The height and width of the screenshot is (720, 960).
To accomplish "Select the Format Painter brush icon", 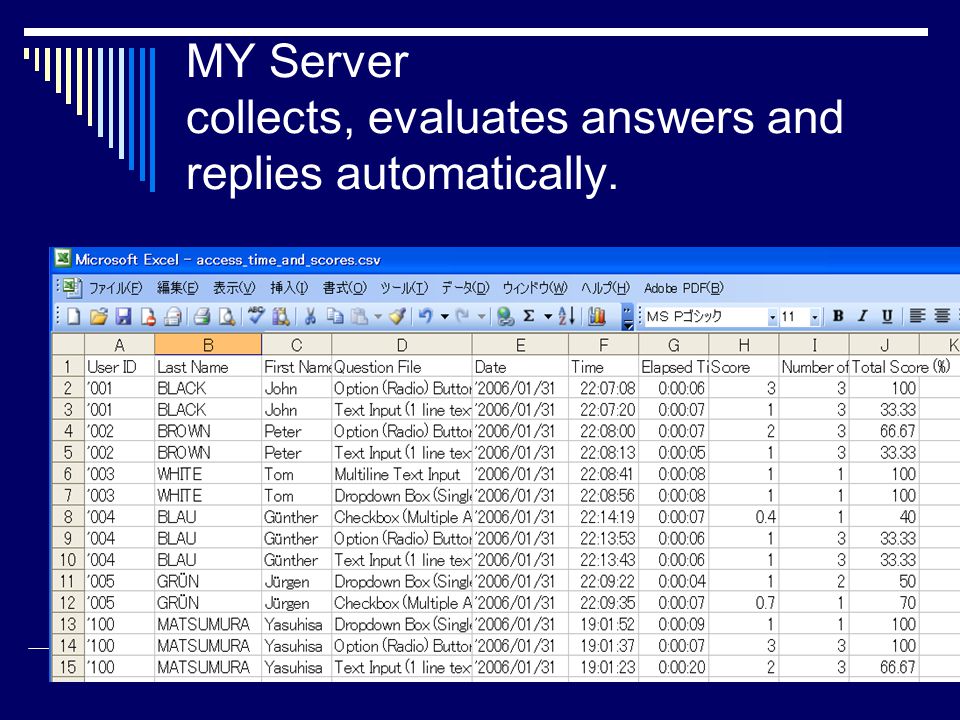I will coord(397,317).
